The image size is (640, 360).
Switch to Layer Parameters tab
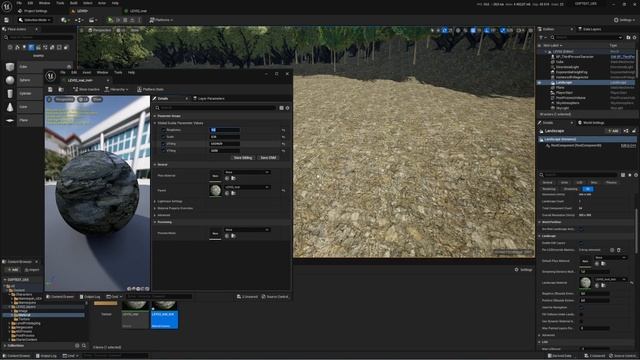[x=209, y=99]
